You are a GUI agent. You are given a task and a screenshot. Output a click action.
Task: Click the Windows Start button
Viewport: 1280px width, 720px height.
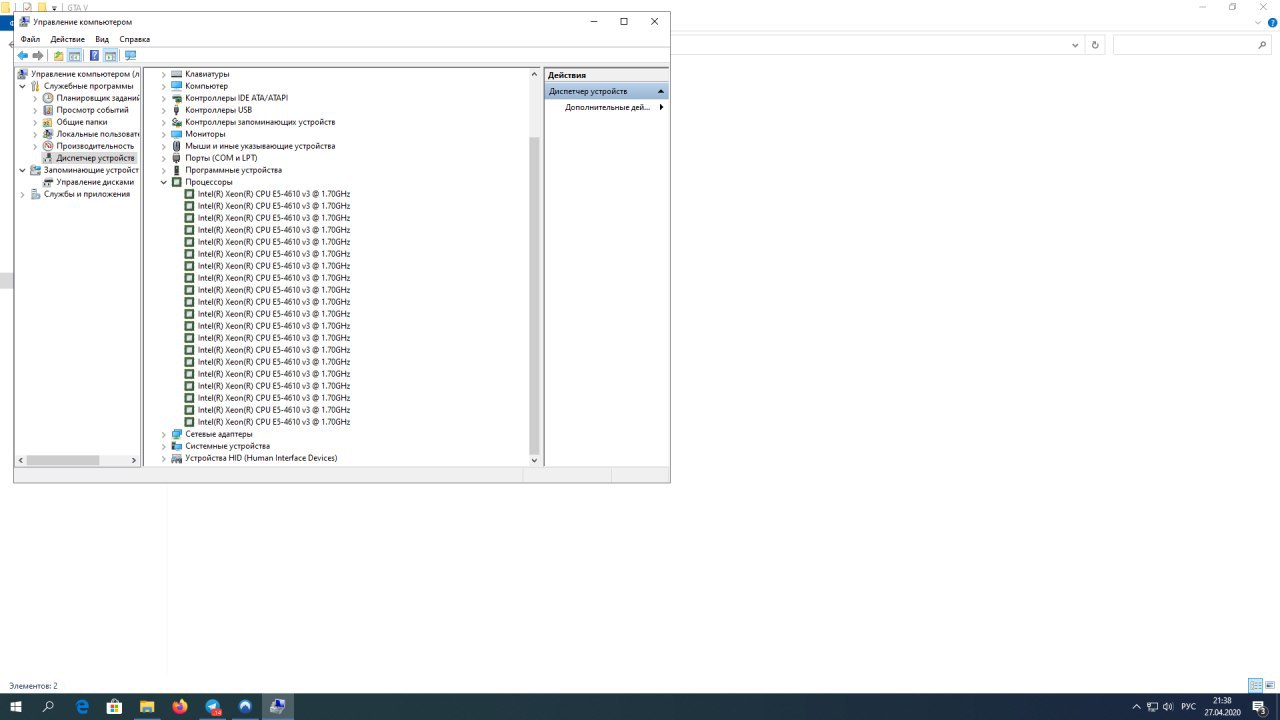tap(16, 706)
